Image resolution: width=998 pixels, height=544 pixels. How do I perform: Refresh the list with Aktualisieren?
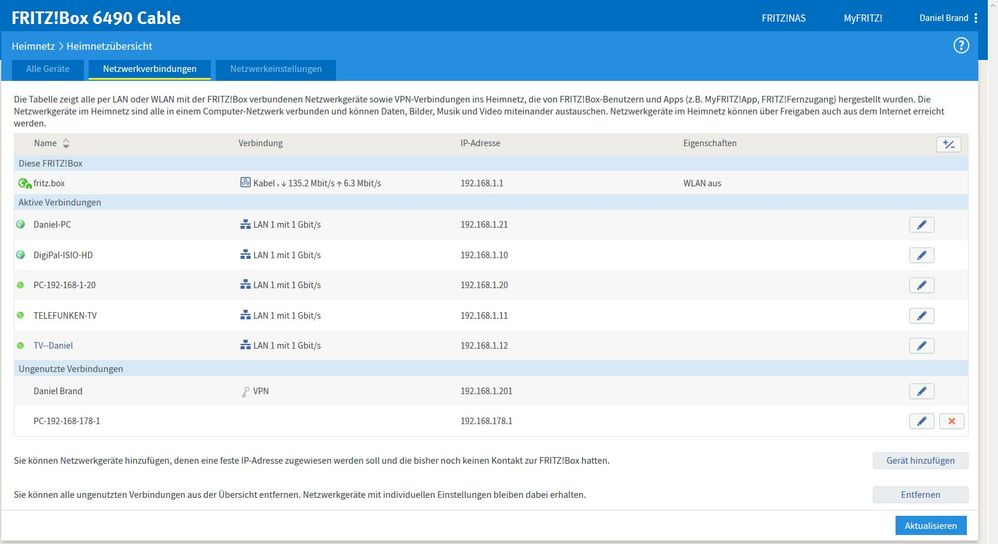coord(931,526)
